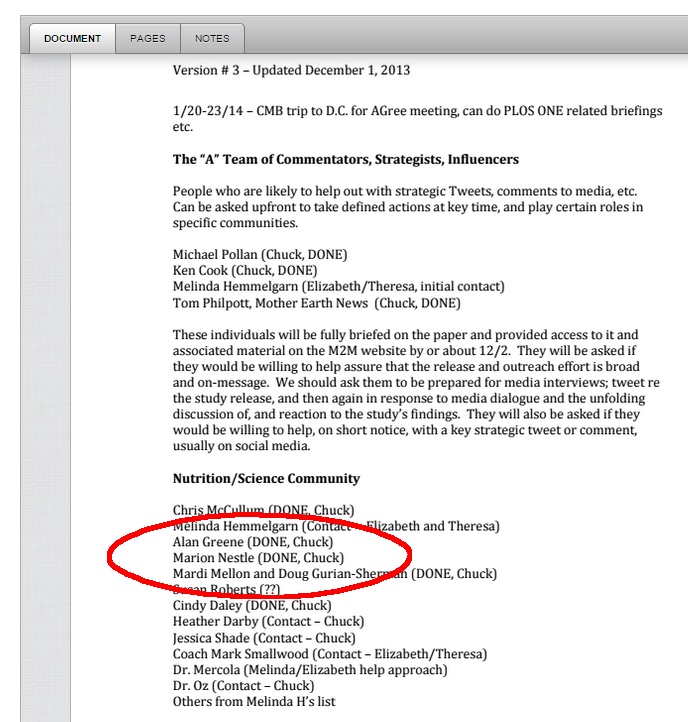The height and width of the screenshot is (722, 688).
Task: Click the 'A Team of Commentators' heading
Action: (345, 160)
